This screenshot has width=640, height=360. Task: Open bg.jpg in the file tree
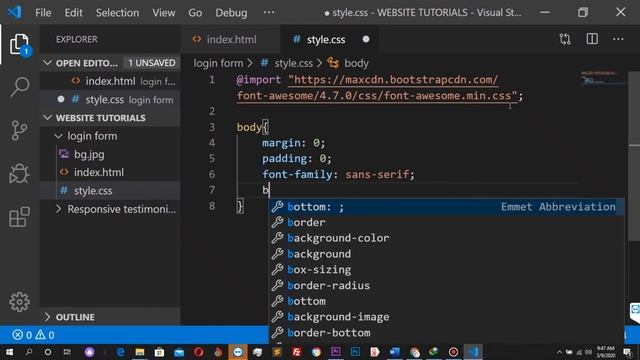(x=110, y=154)
